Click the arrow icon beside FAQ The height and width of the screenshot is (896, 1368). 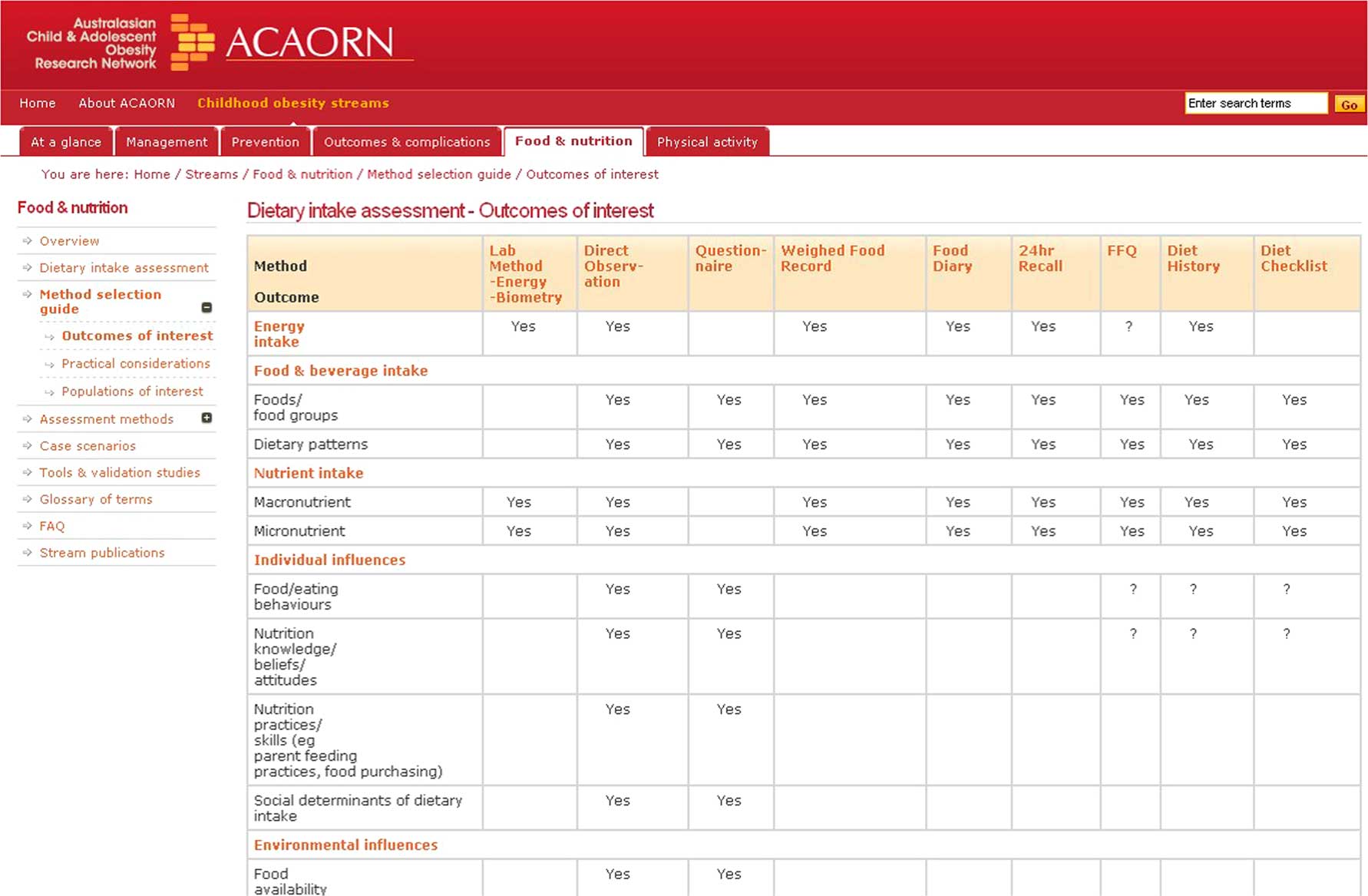point(27,526)
